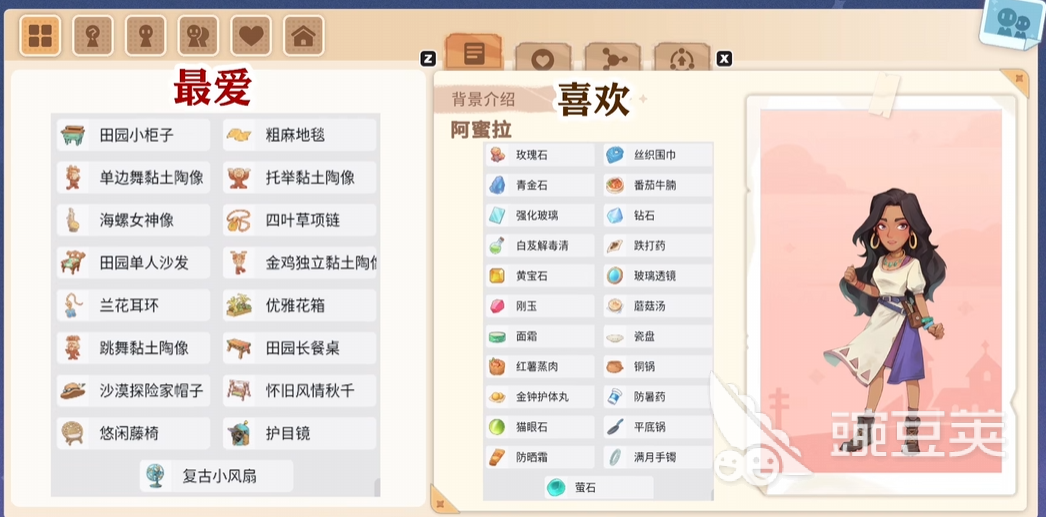The height and width of the screenshot is (517, 1046).
Task: Choose 四叶草项链 from favorites list
Action: 300,220
